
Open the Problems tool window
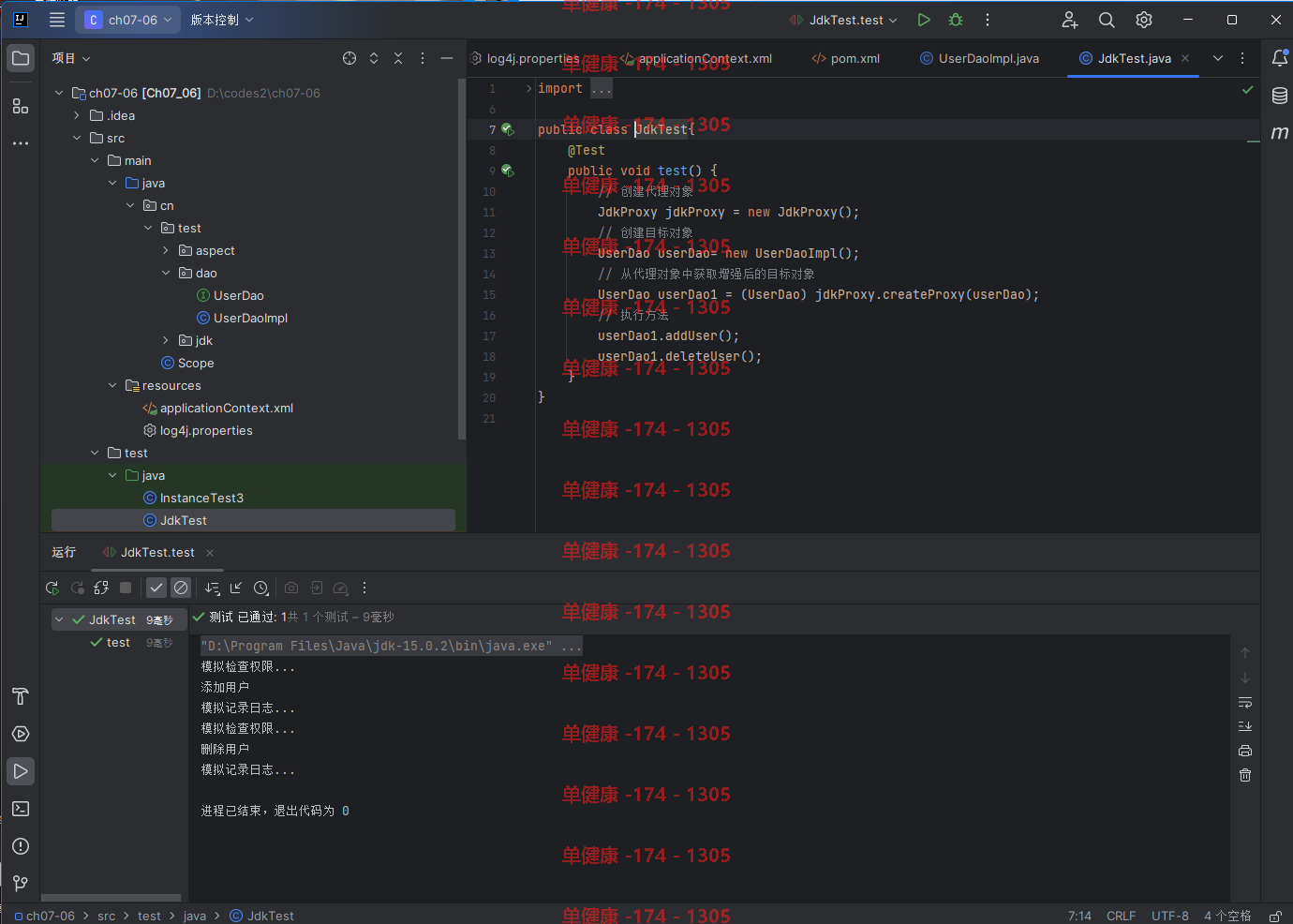click(x=21, y=846)
